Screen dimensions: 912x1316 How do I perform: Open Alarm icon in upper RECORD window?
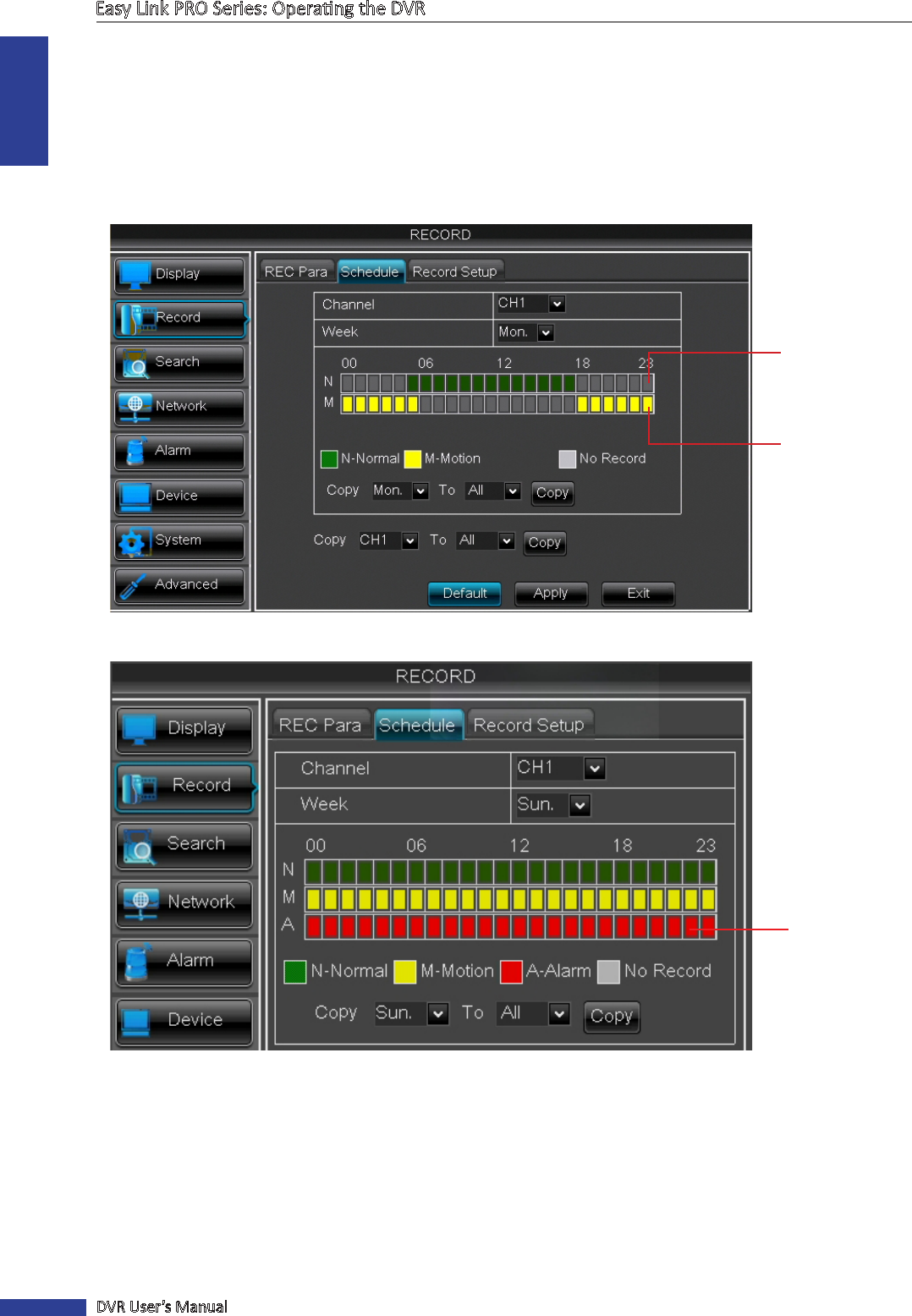click(x=135, y=452)
